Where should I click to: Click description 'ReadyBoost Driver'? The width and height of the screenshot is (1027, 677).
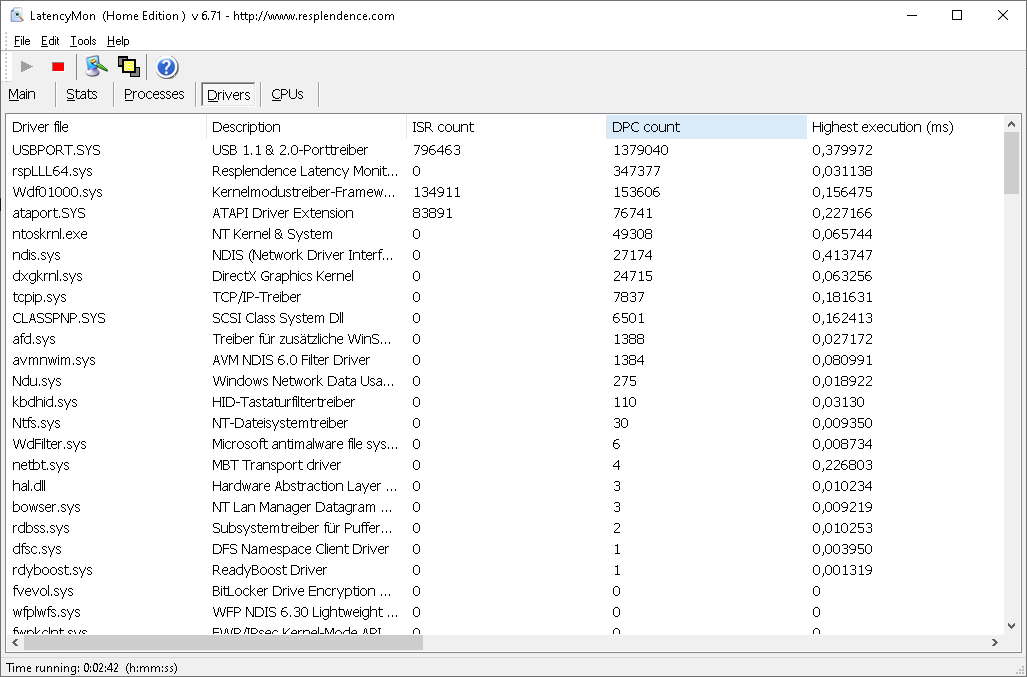pyautogui.click(x=269, y=570)
